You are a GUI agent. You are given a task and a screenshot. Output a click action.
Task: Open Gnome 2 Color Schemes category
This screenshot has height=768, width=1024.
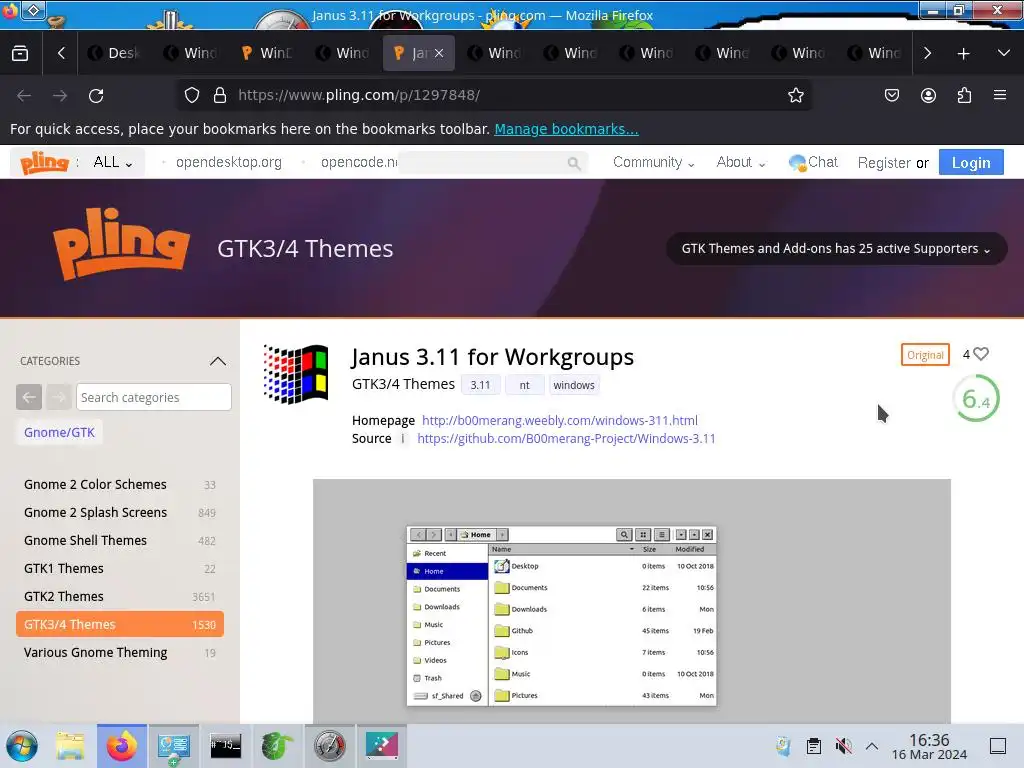[120, 485]
